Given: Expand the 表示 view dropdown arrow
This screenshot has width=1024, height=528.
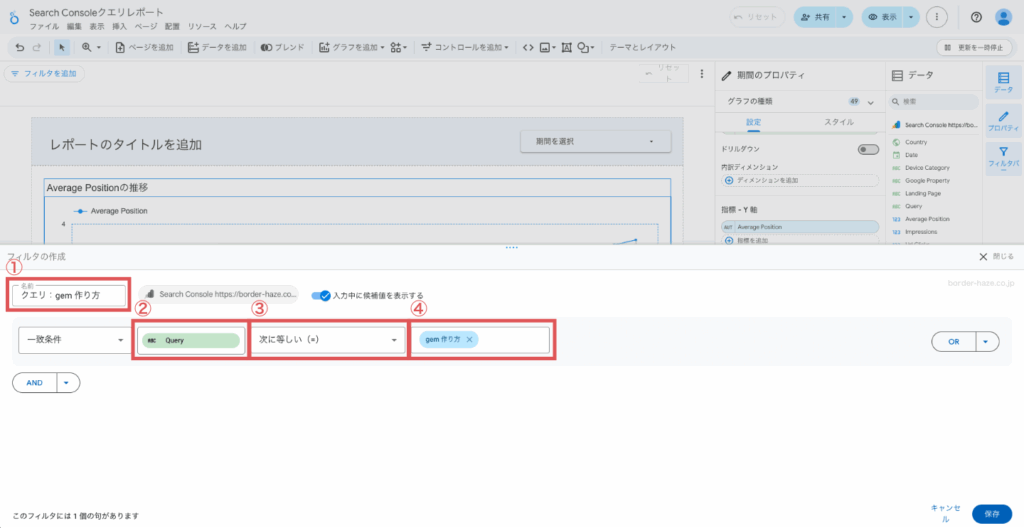Looking at the screenshot, I should tap(912, 17).
